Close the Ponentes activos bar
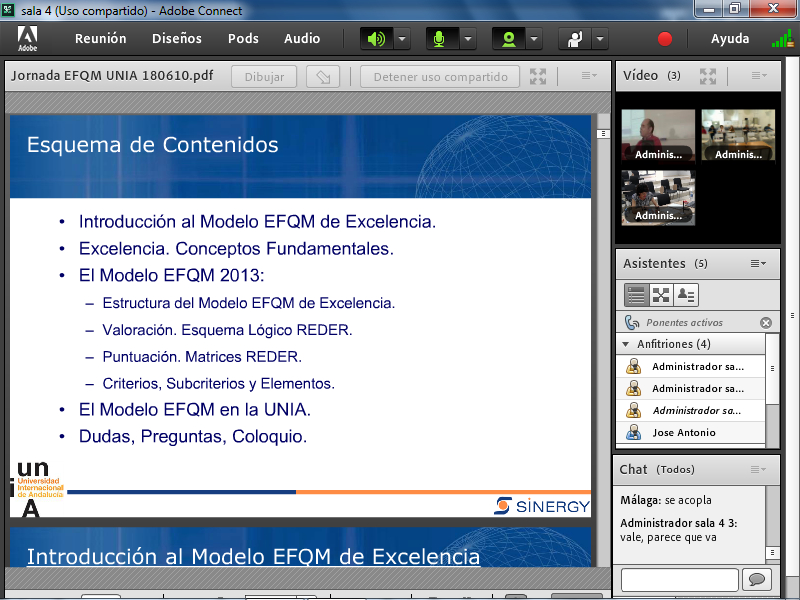The height and width of the screenshot is (600, 800). 765,322
